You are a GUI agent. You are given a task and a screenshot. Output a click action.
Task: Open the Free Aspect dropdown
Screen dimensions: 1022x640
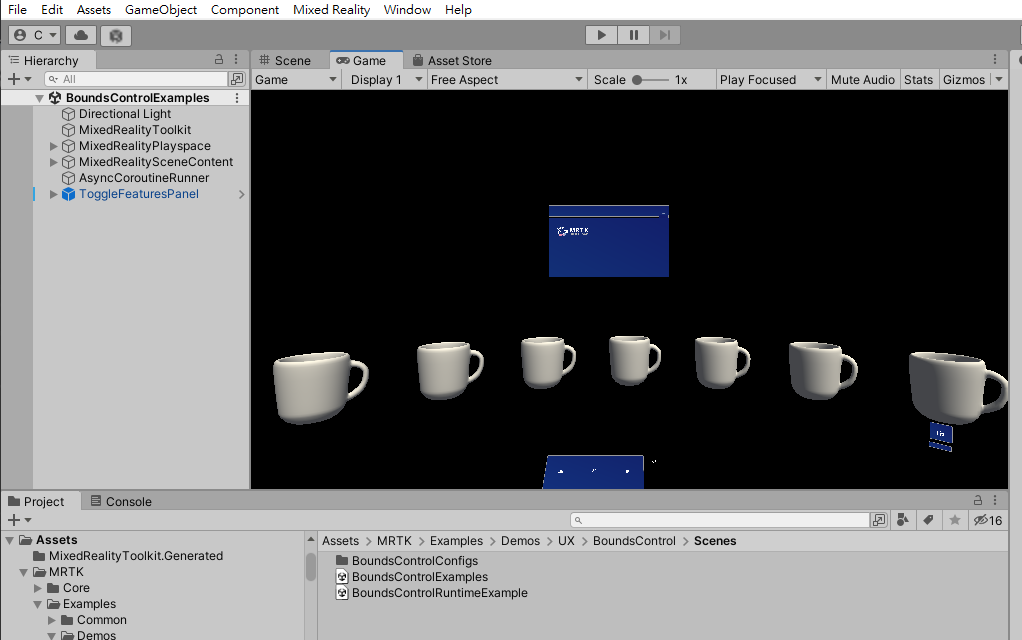506,80
